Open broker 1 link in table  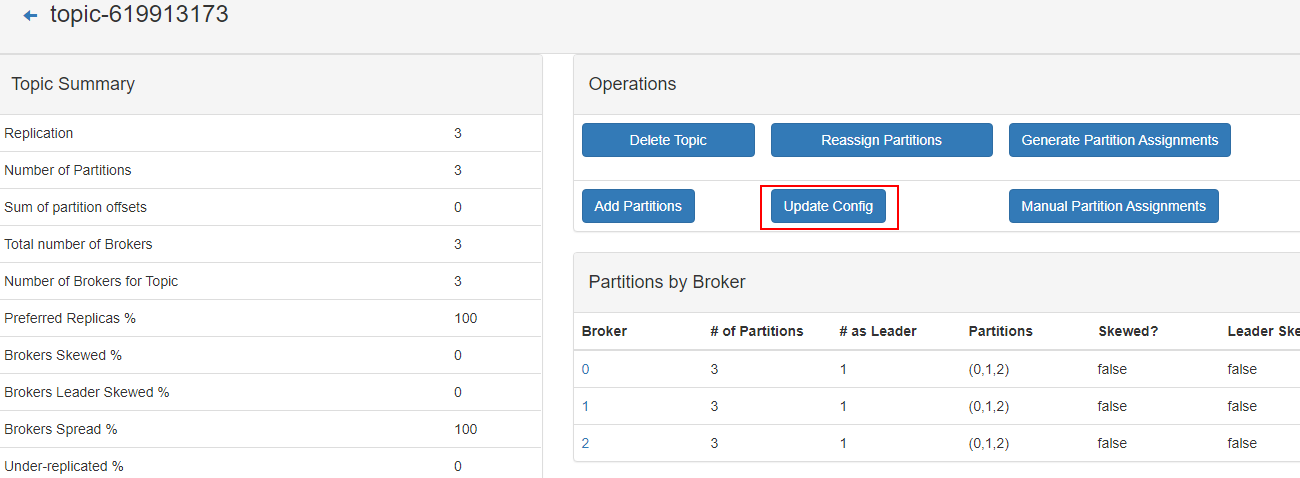[x=586, y=406]
